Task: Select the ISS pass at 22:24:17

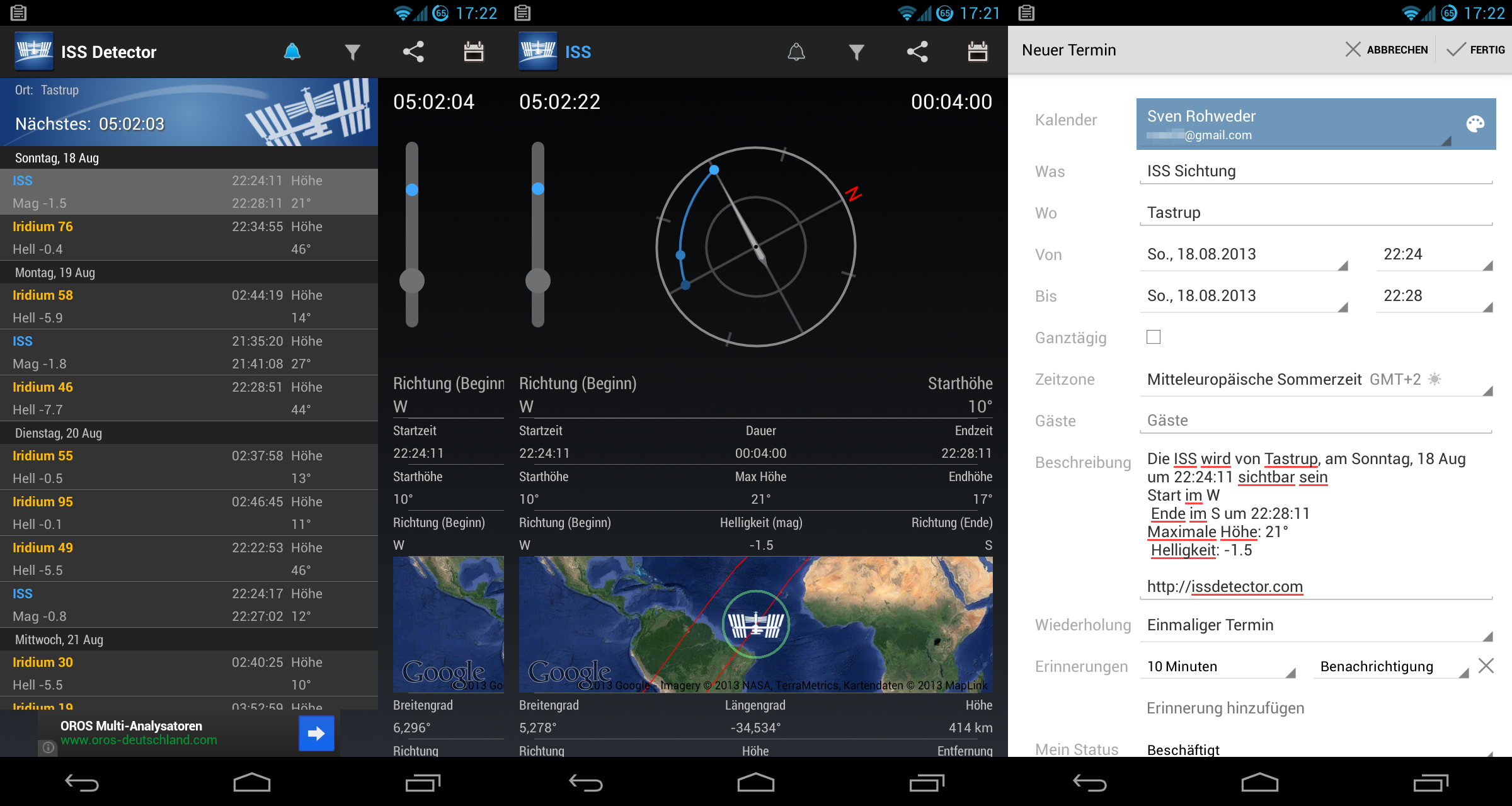Action: coord(189,605)
